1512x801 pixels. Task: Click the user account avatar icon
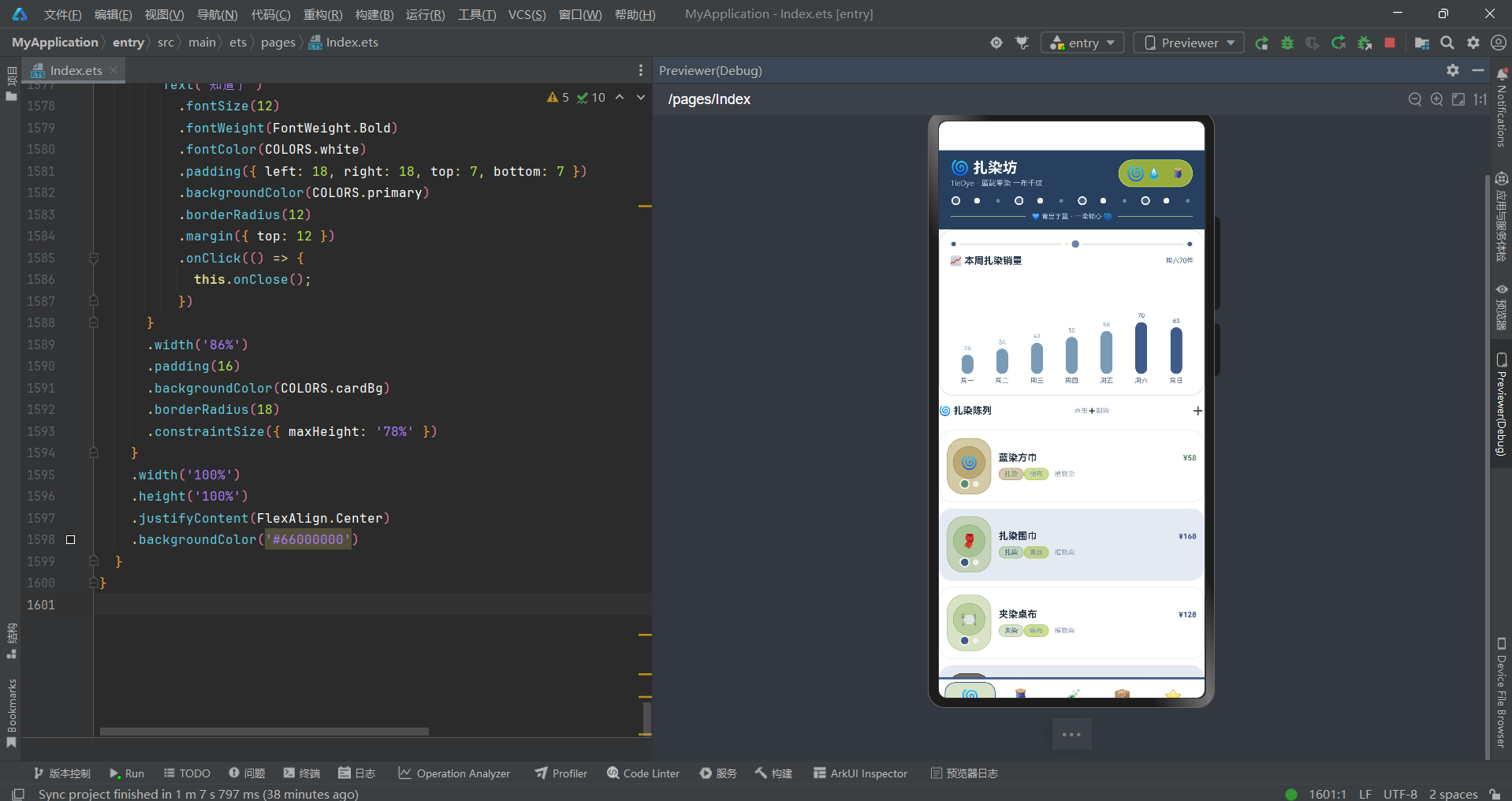(1499, 43)
